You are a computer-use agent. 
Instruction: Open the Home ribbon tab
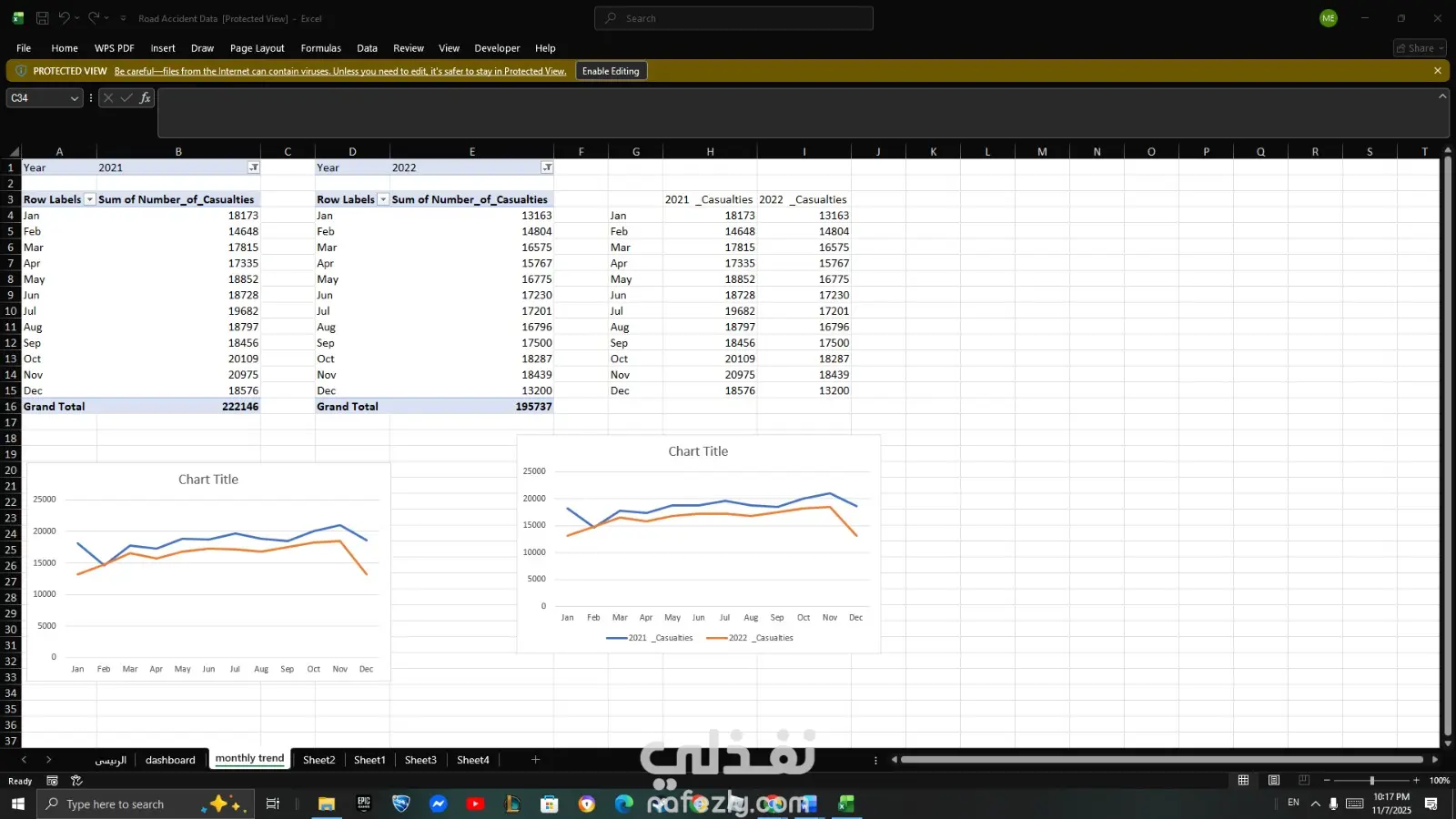coord(65,48)
